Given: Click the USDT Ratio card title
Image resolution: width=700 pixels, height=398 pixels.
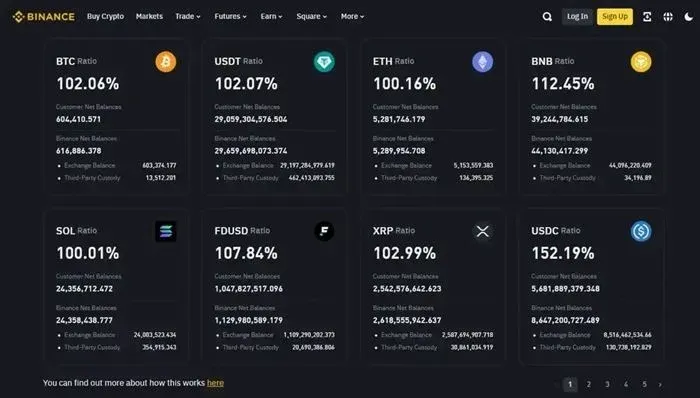Looking at the screenshot, I should click(x=238, y=61).
